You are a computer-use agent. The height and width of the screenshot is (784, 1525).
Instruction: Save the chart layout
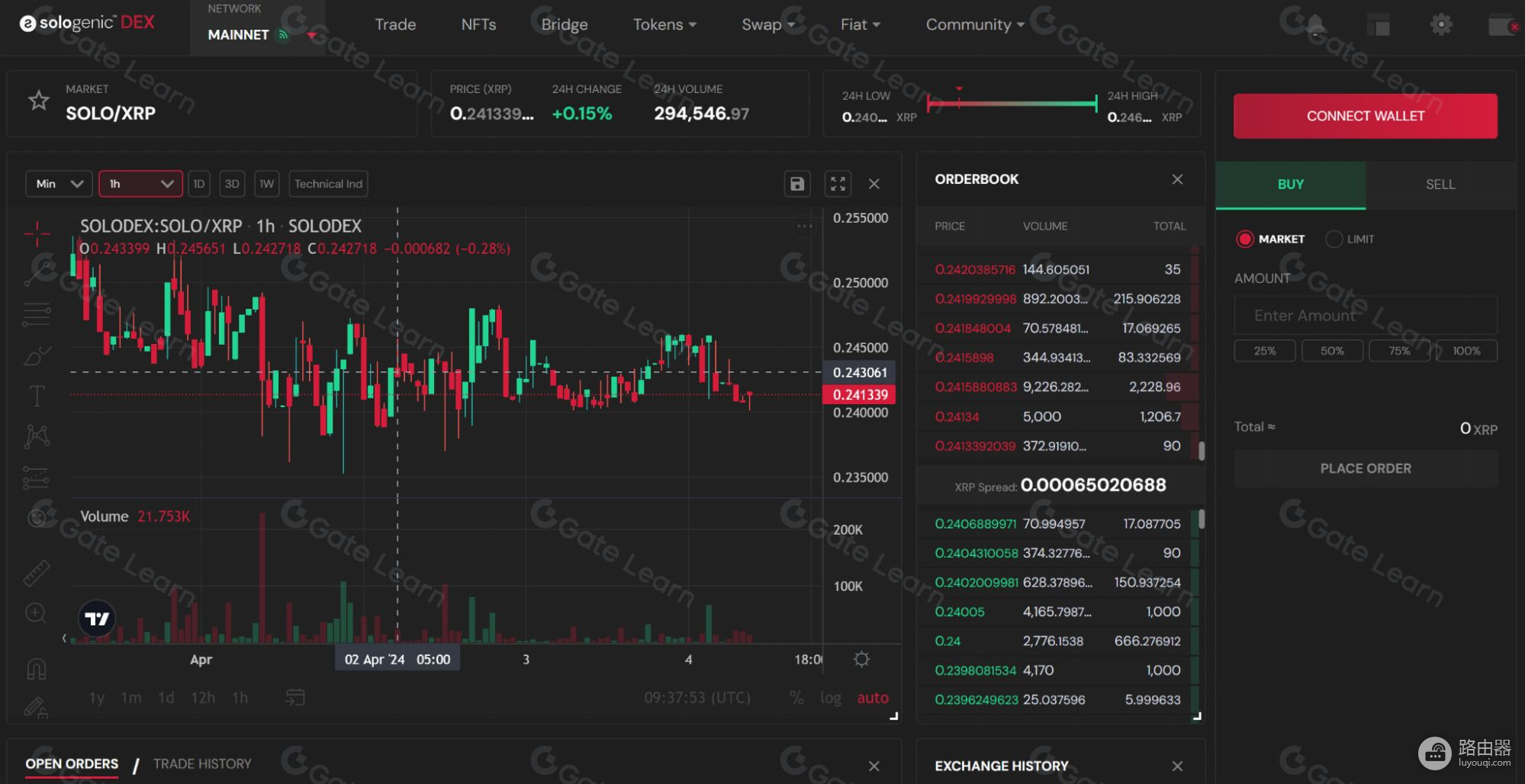pyautogui.click(x=796, y=184)
